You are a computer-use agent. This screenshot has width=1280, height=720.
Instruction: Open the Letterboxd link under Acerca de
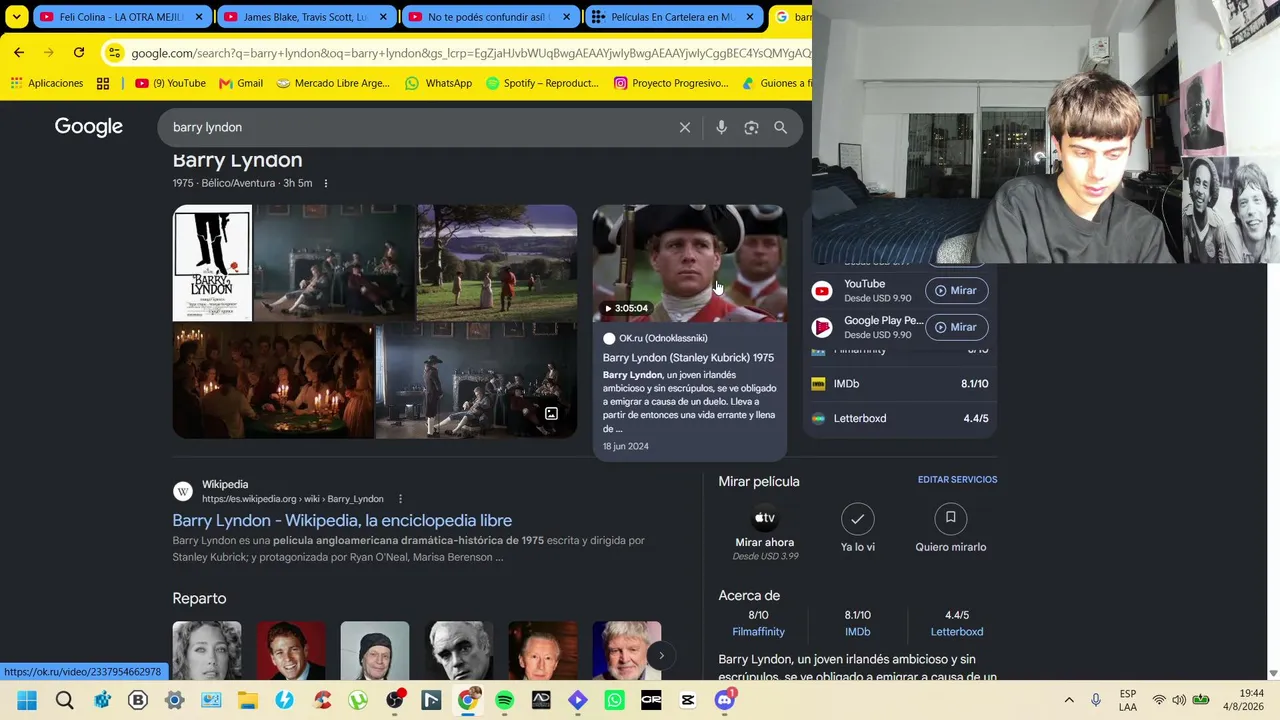(957, 632)
